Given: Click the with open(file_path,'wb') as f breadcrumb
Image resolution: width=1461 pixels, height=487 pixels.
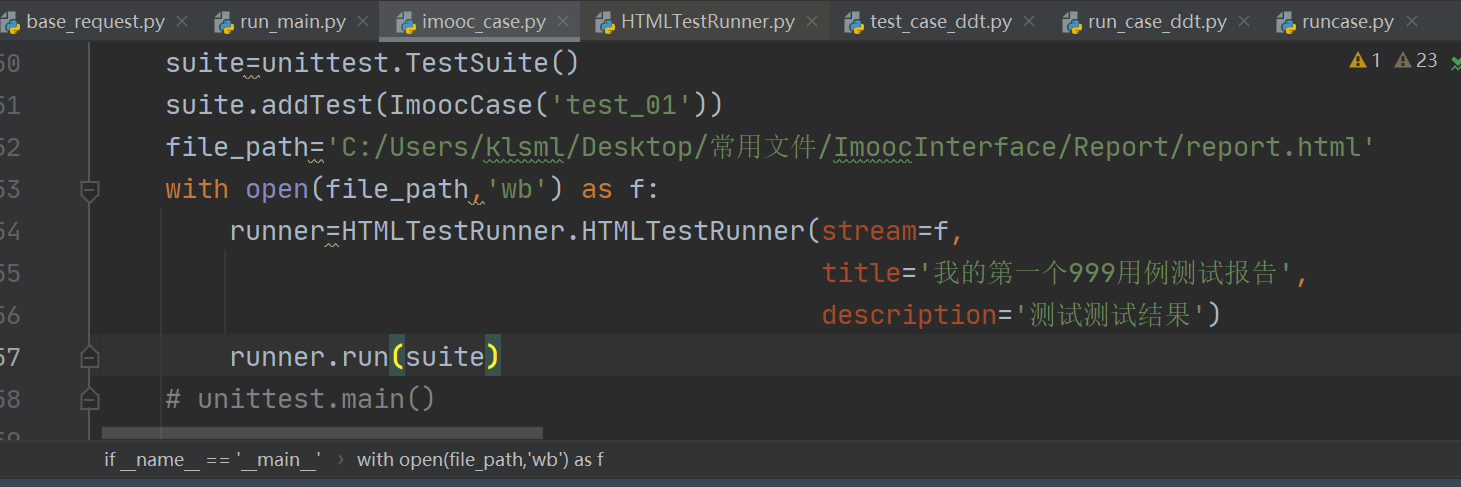Looking at the screenshot, I should coord(480,460).
